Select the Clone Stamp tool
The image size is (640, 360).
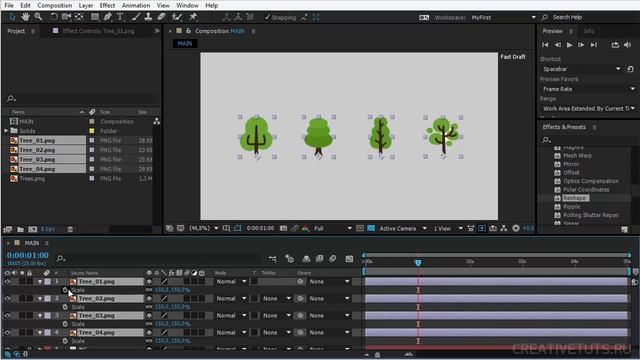tap(148, 17)
